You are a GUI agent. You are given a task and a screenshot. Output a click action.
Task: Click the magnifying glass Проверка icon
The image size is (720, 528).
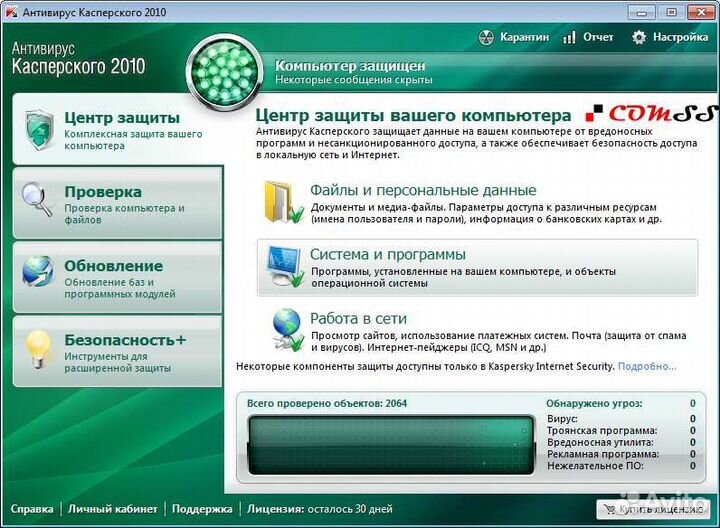[37, 200]
